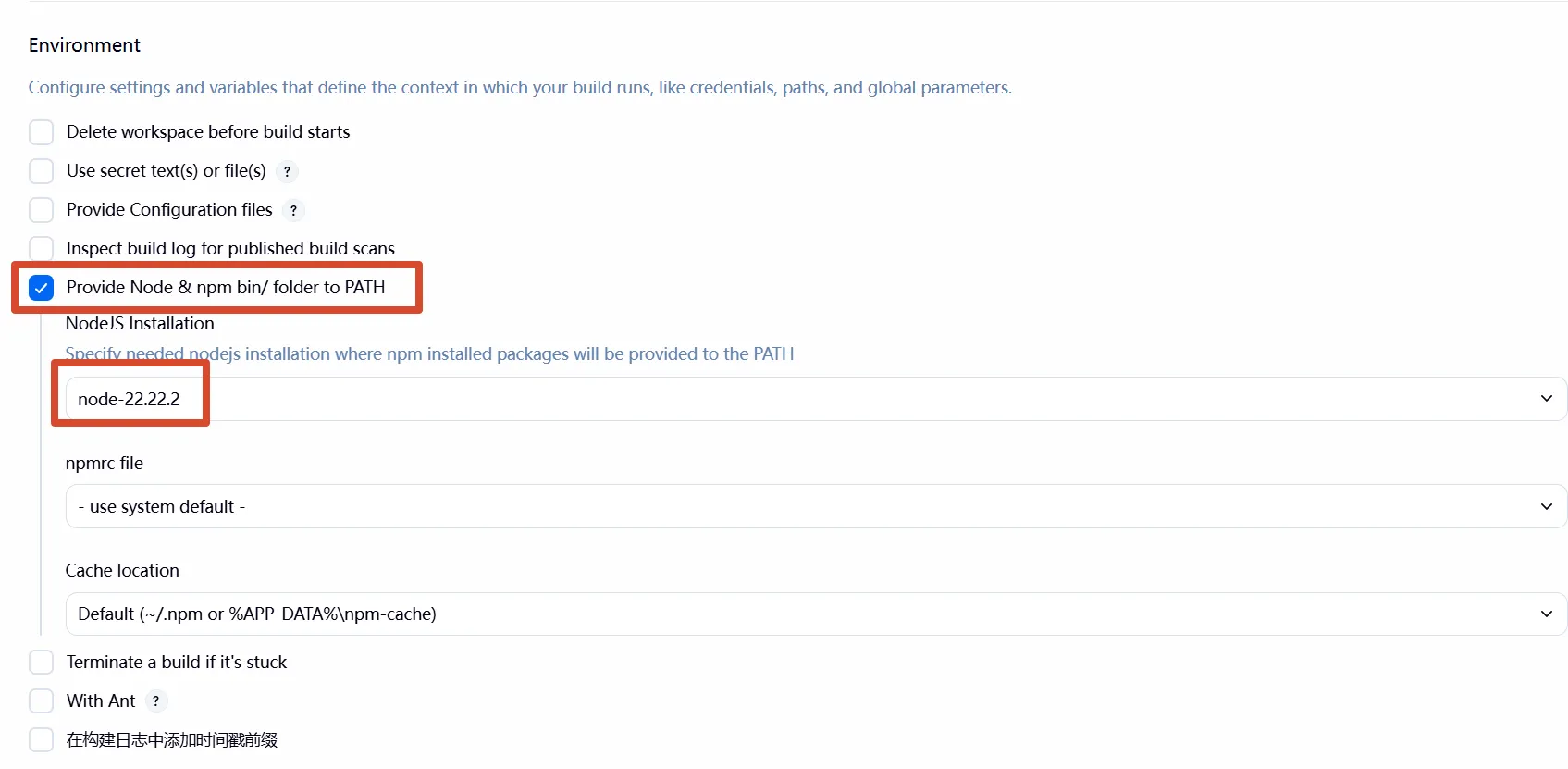1568x769 pixels.
Task: Uncheck Provide Node & npm bin/ folder to PATH
Action: [42, 288]
